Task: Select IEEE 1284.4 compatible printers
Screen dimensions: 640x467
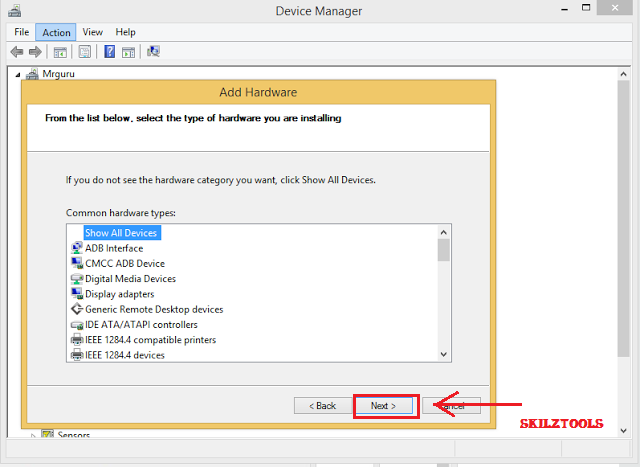Action: click(150, 340)
